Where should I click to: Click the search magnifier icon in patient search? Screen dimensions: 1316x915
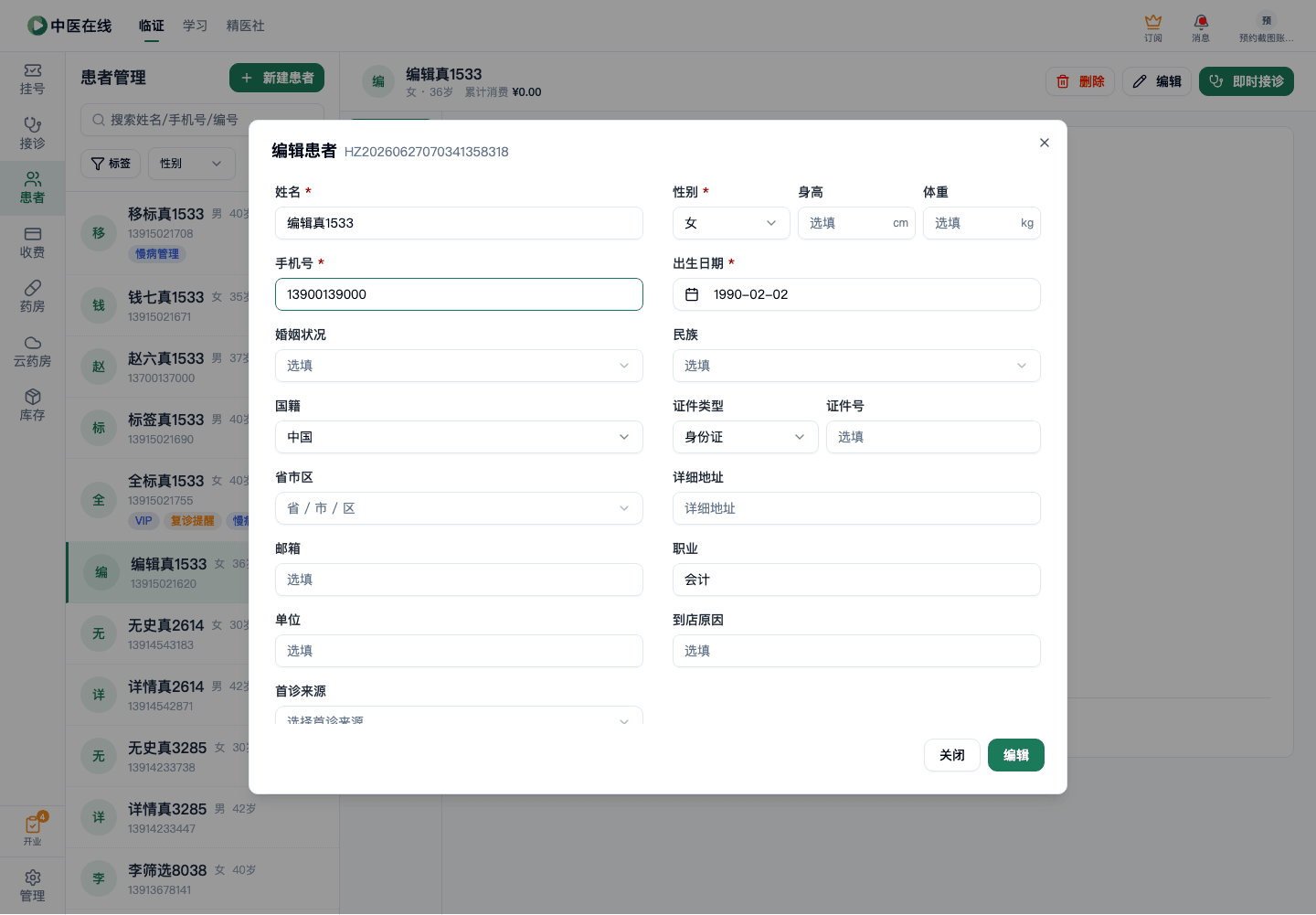click(99, 120)
